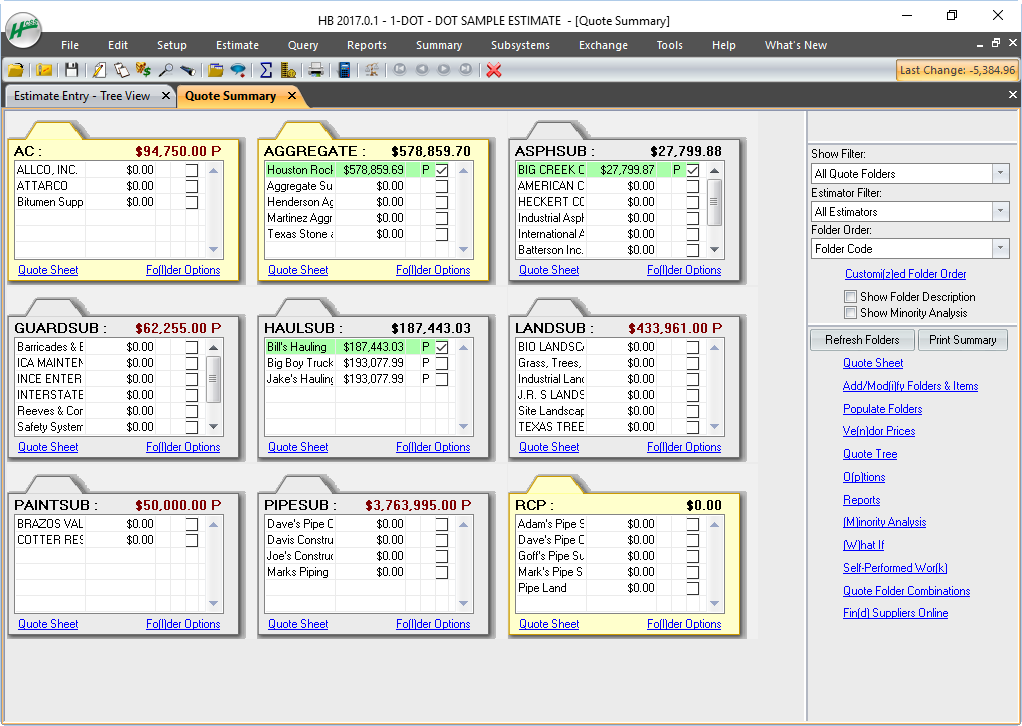Click the Refresh Folders button

861,339
